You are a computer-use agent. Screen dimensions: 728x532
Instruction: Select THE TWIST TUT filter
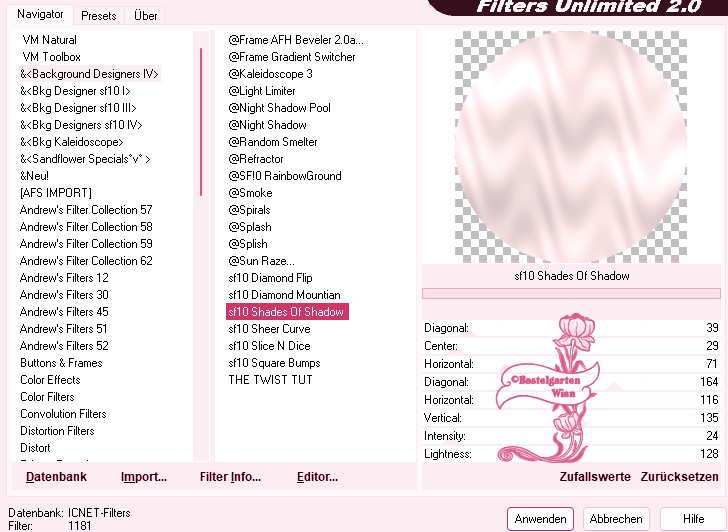(x=270, y=380)
